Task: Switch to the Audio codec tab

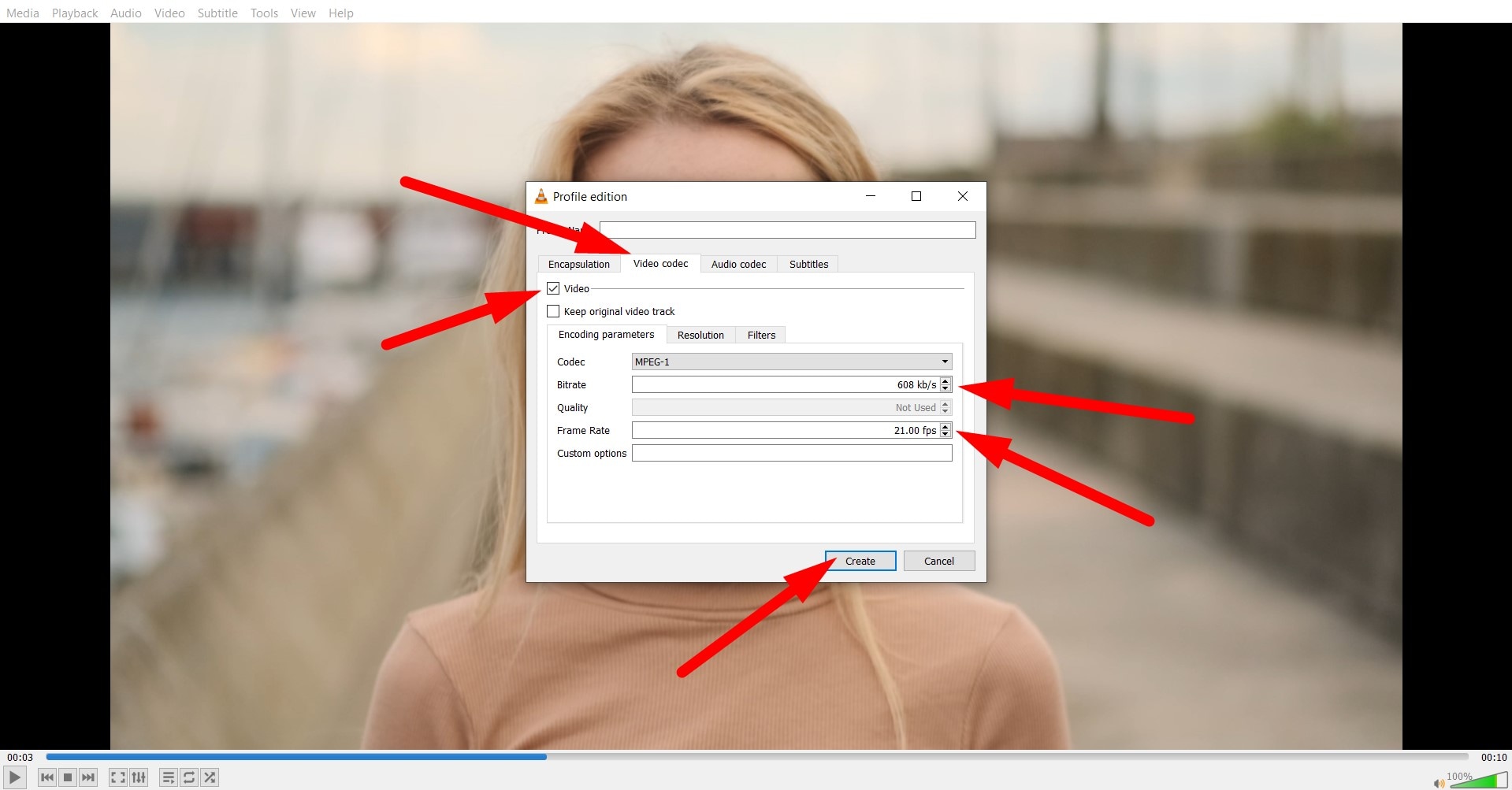Action: tap(738, 264)
